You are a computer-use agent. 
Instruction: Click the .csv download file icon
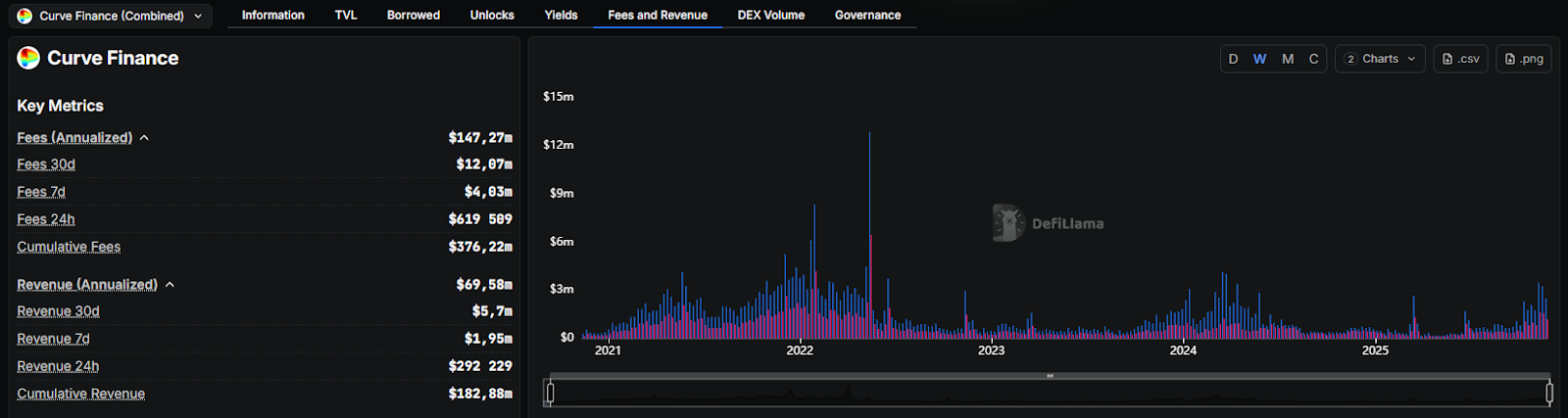[x=1447, y=59]
